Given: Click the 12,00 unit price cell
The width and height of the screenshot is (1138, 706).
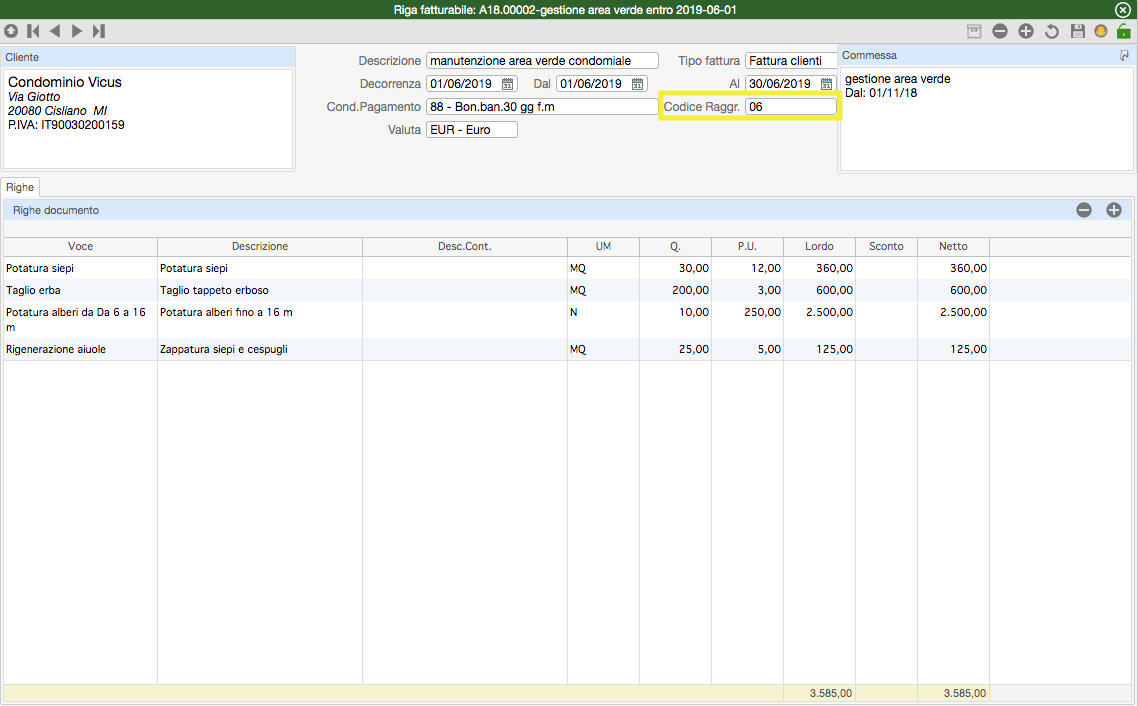Looking at the screenshot, I should pos(747,268).
